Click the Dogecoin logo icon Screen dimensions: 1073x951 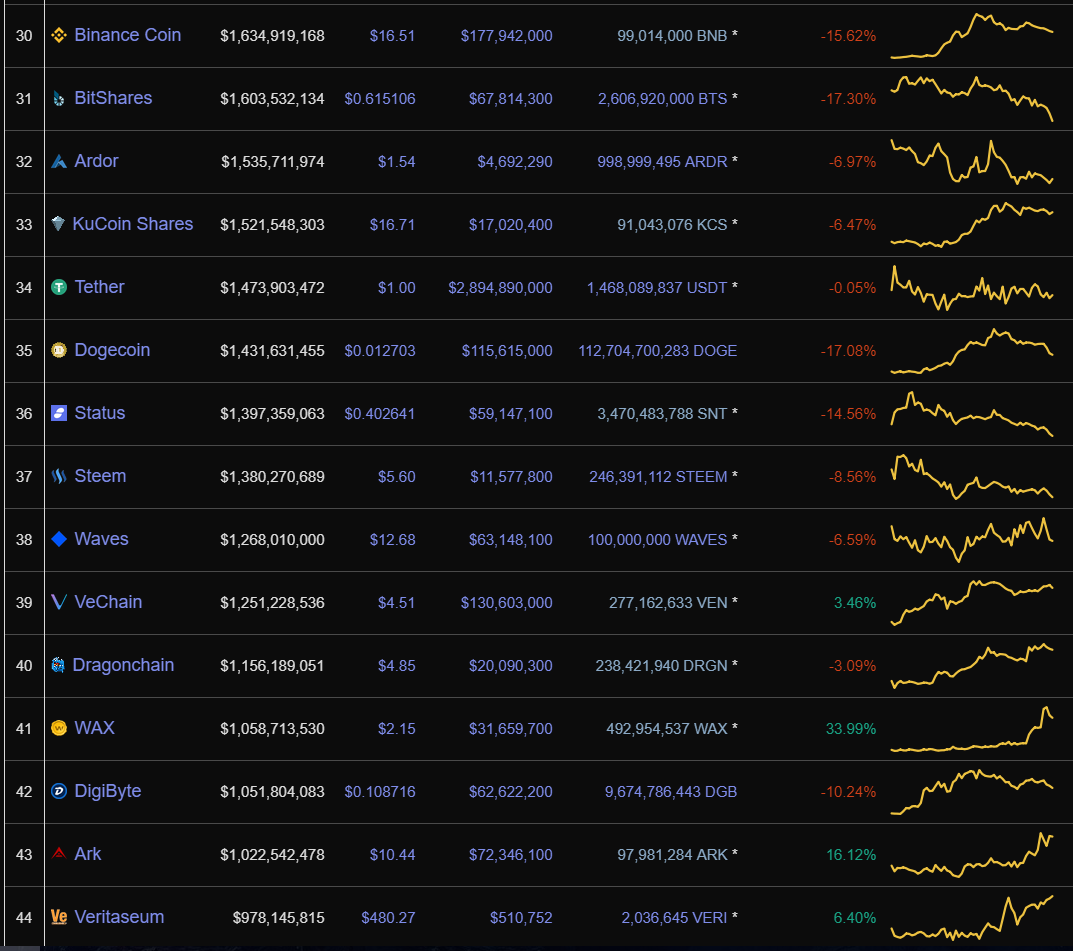point(59,350)
